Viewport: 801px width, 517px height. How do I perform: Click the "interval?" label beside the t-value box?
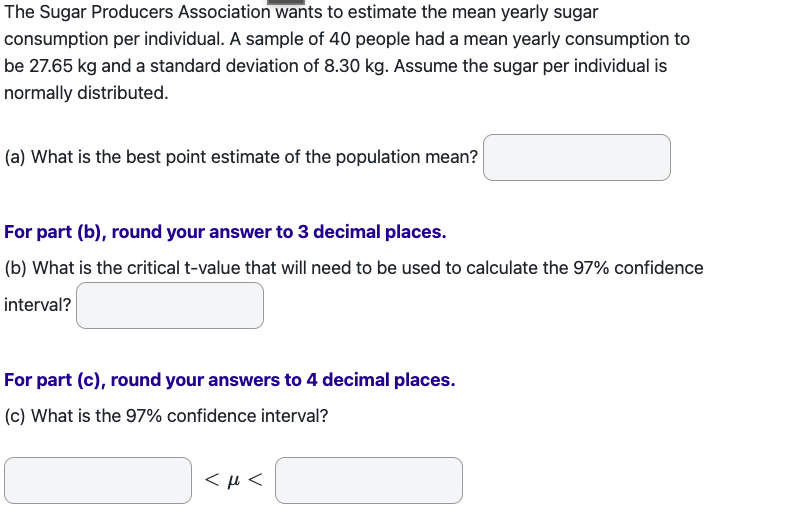point(38,305)
